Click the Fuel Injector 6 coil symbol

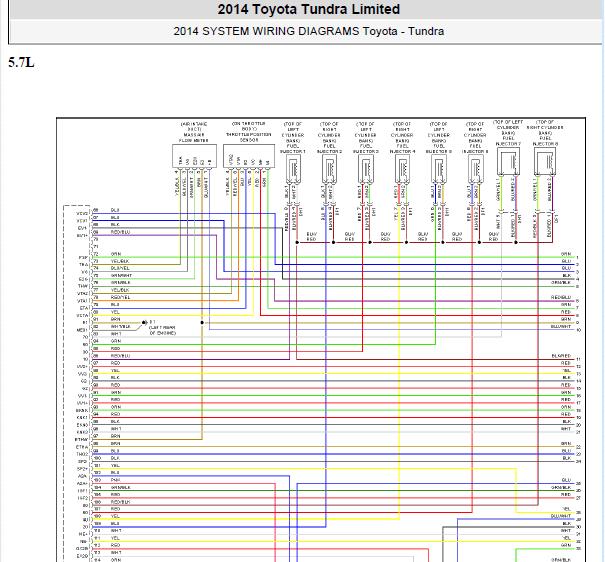[475, 170]
